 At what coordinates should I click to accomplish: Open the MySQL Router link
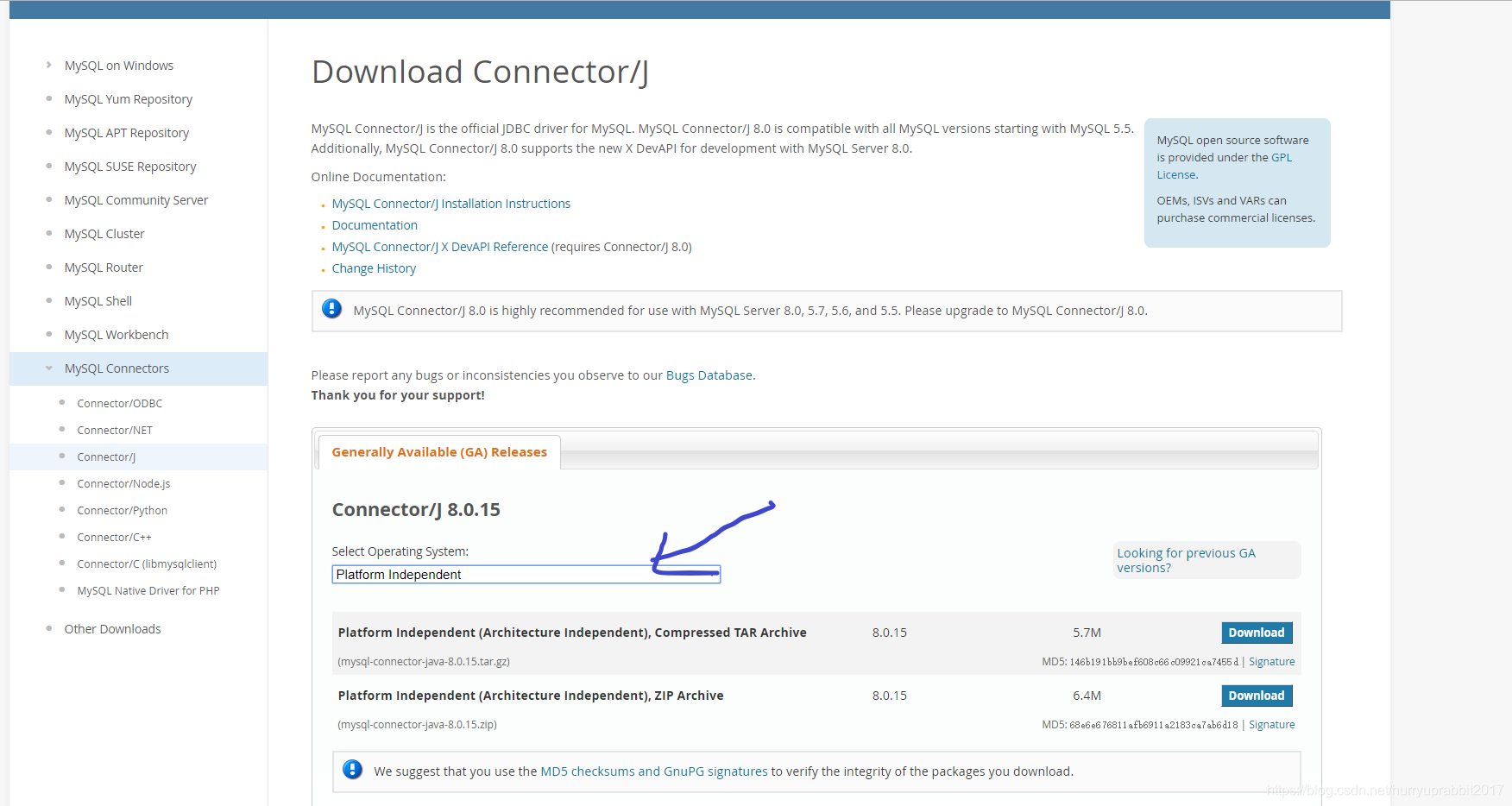pos(104,268)
